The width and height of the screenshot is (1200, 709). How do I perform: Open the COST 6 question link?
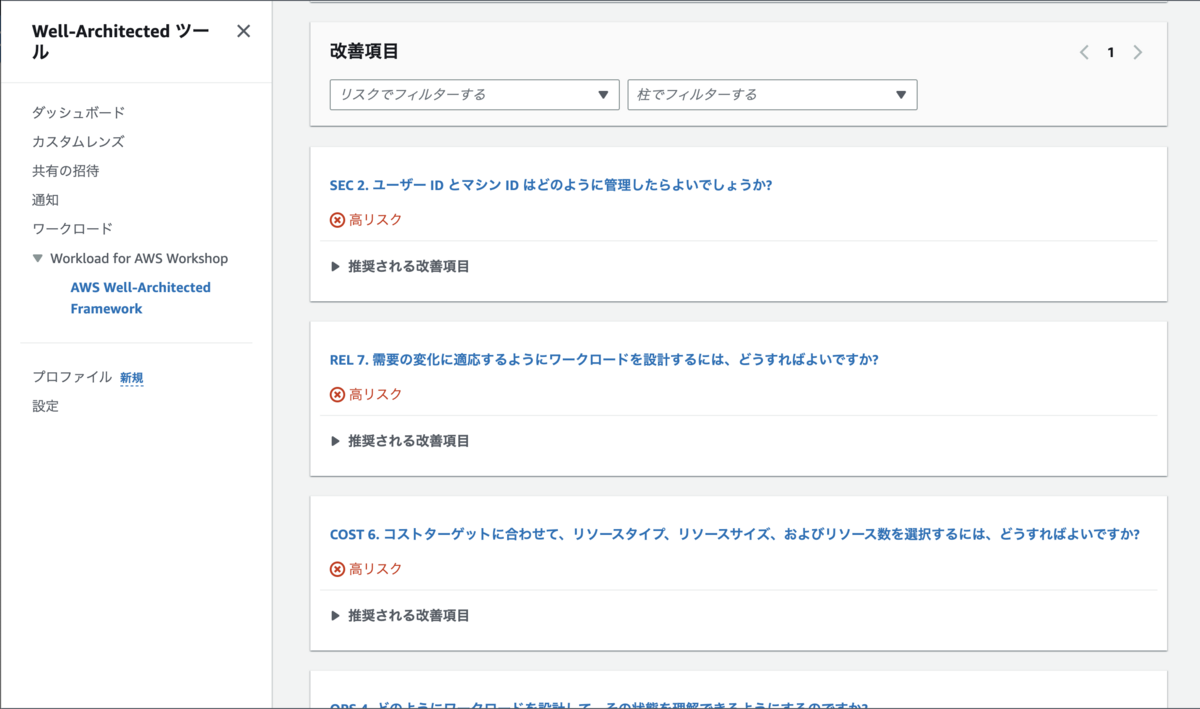click(x=734, y=534)
